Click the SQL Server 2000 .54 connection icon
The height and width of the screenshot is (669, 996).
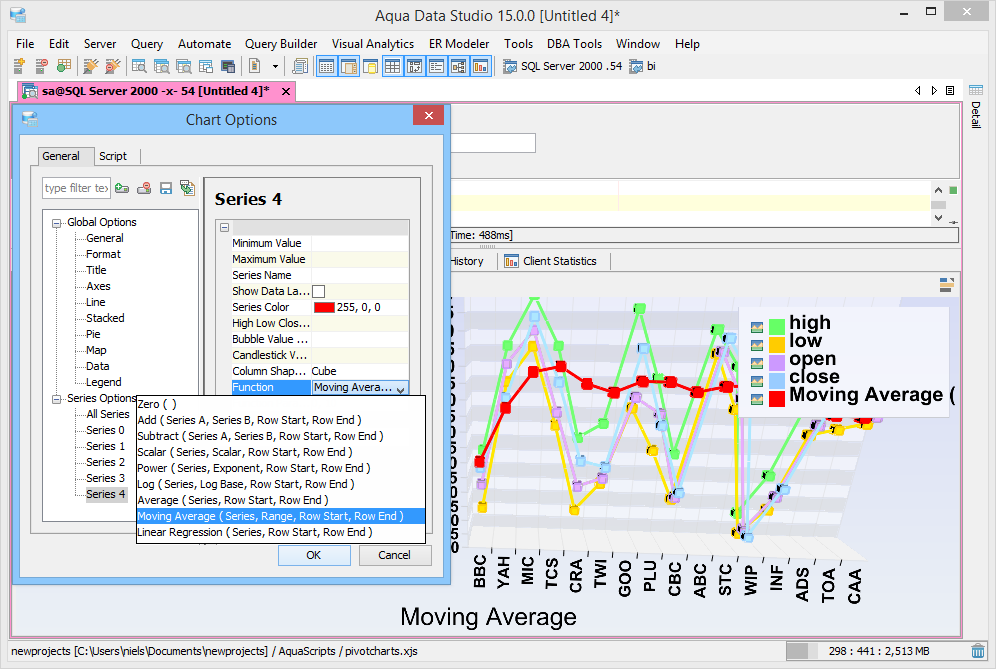pos(509,66)
